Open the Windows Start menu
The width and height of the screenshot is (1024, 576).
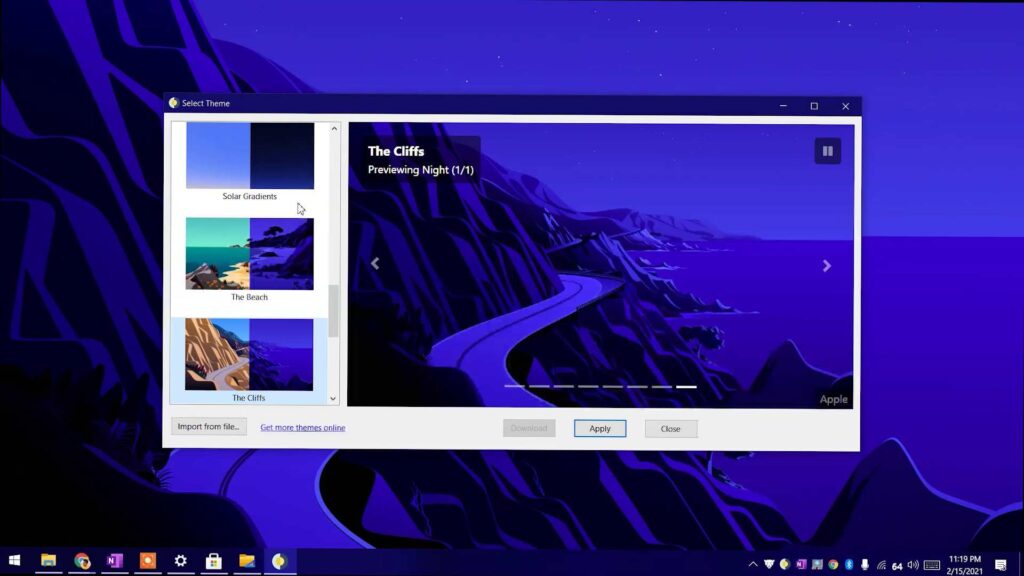click(14, 561)
